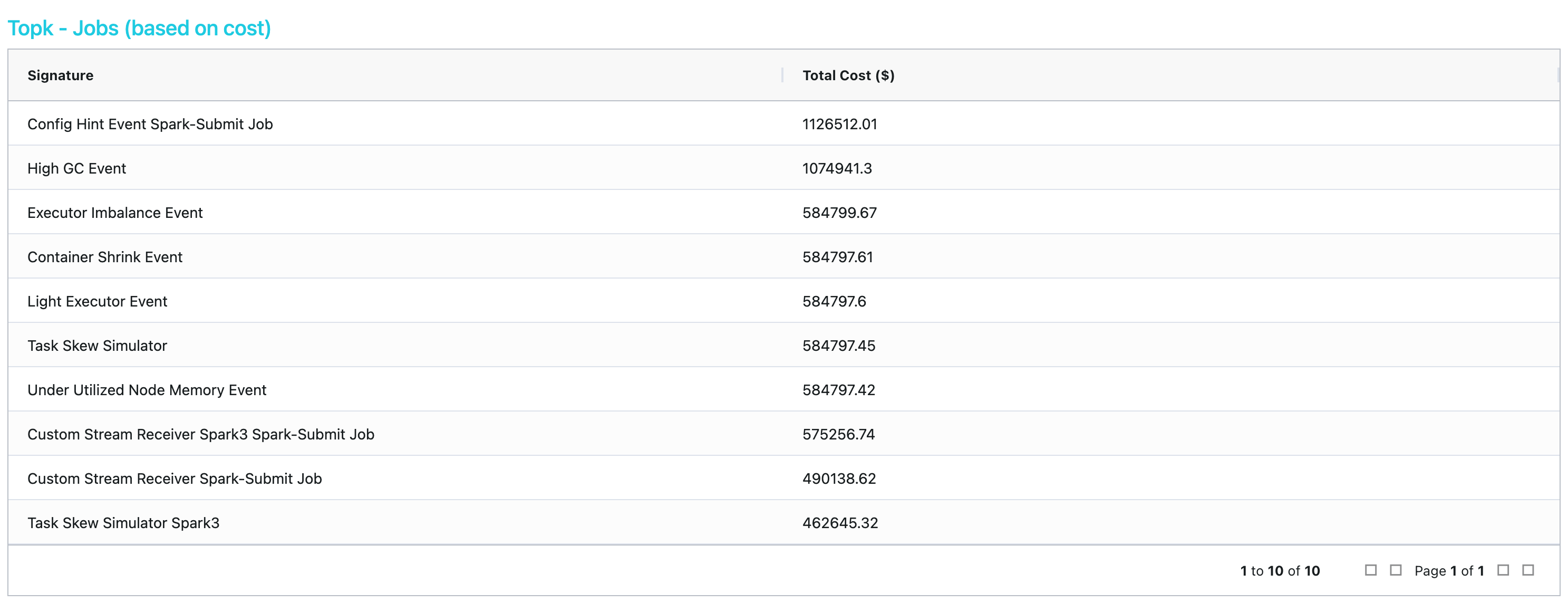Sort table by Signature column header
This screenshot has height=612, width=1568.
60,75
